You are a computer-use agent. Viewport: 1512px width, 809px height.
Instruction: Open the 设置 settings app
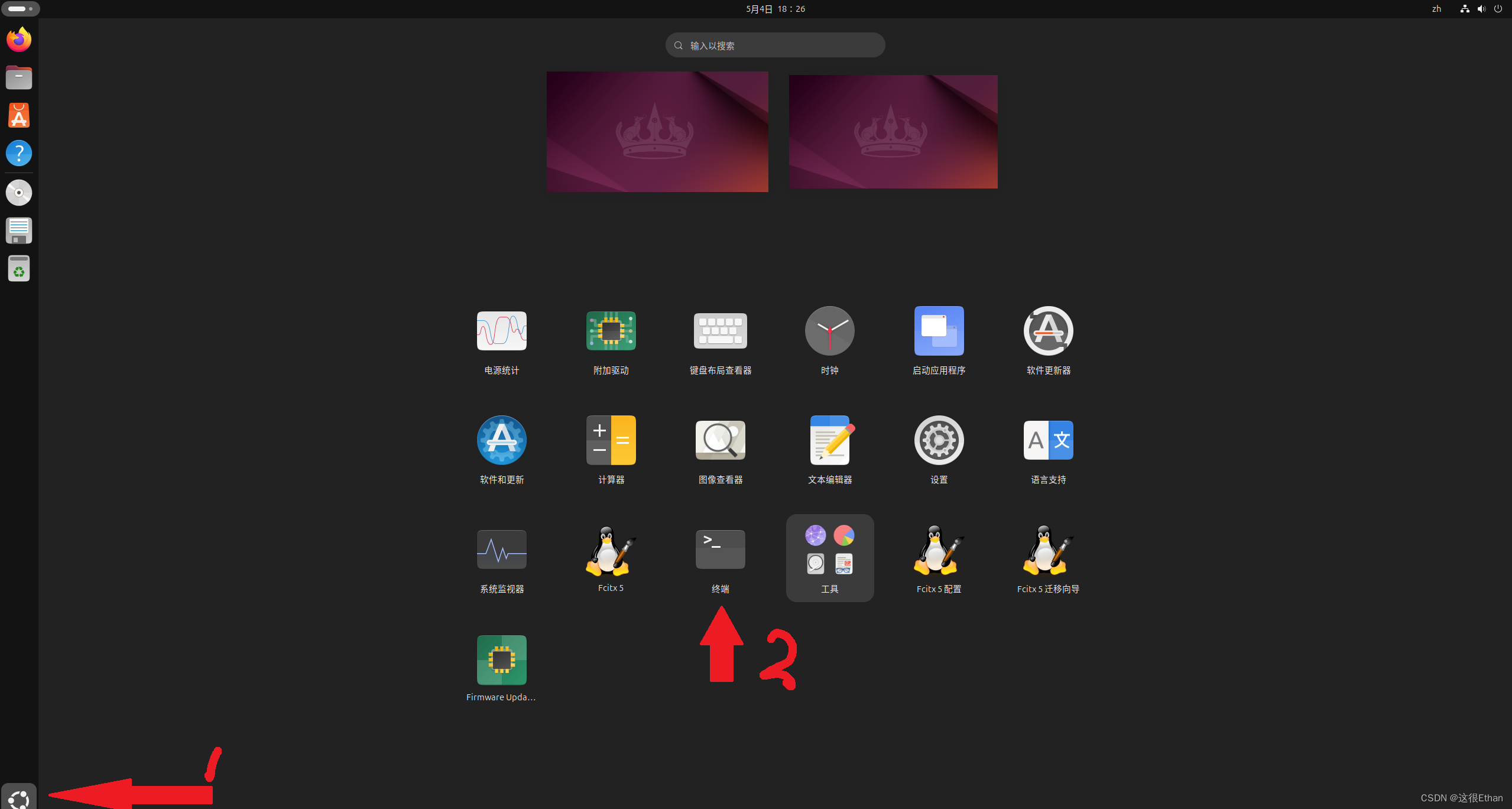(939, 441)
